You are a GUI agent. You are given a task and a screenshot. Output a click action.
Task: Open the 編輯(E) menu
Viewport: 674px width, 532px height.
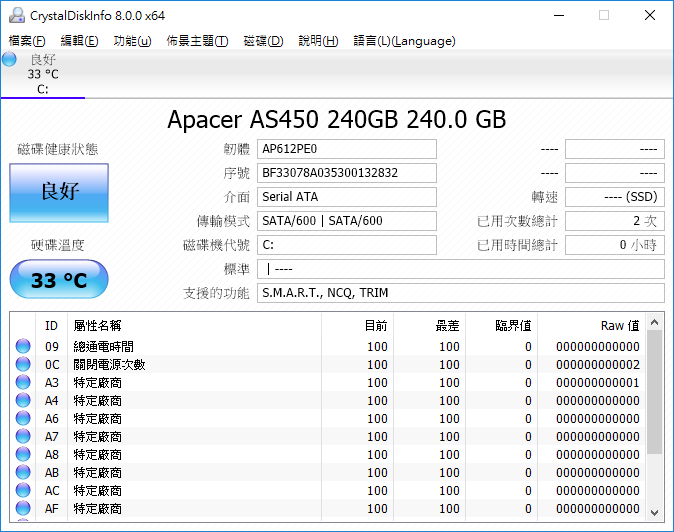point(80,41)
